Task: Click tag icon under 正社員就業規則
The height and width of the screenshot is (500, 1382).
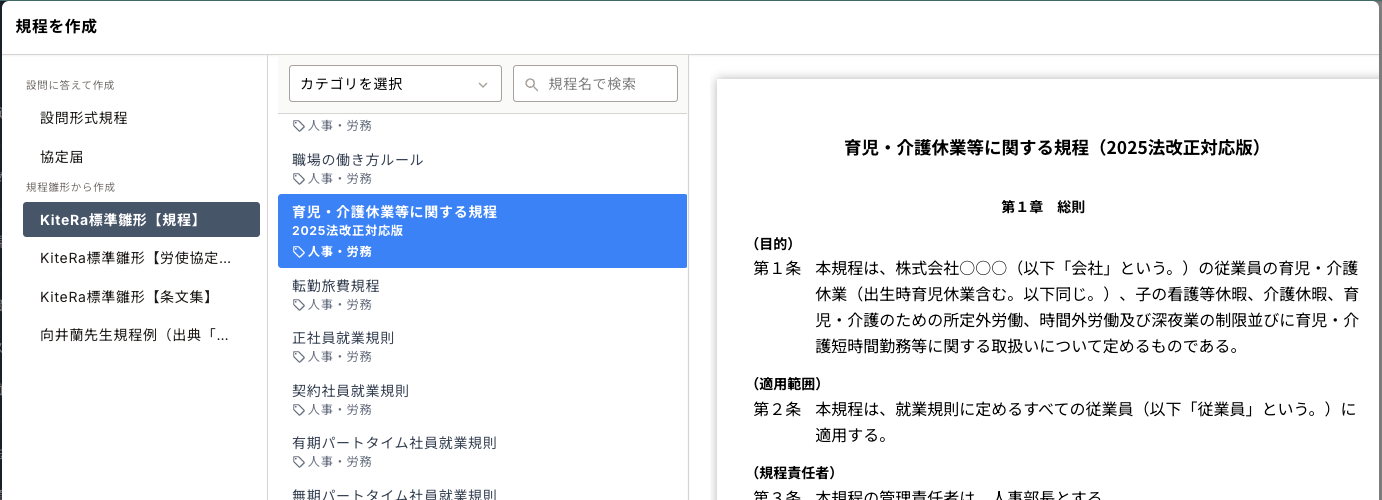Action: point(299,357)
